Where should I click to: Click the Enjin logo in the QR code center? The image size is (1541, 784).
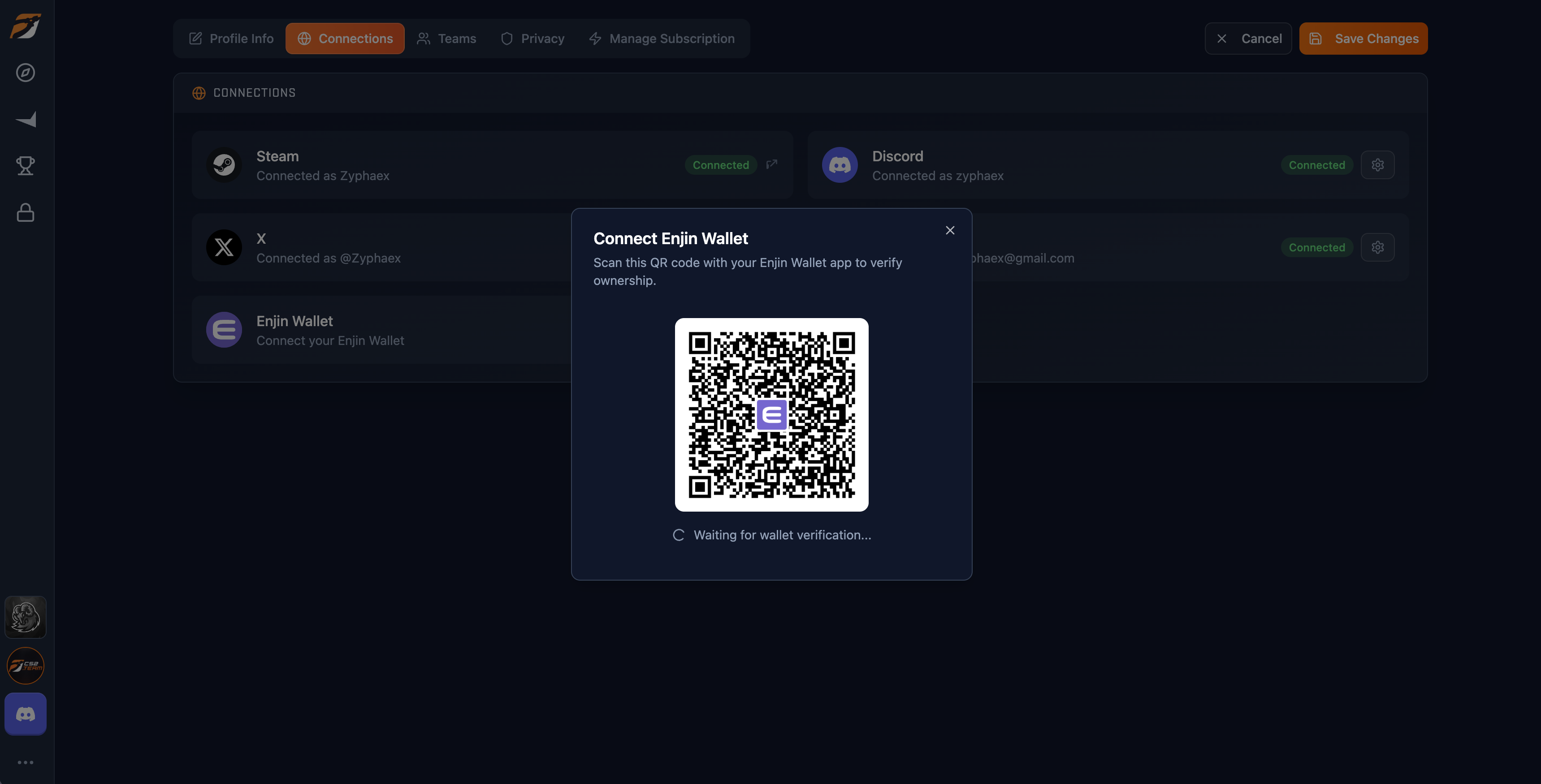(x=772, y=415)
